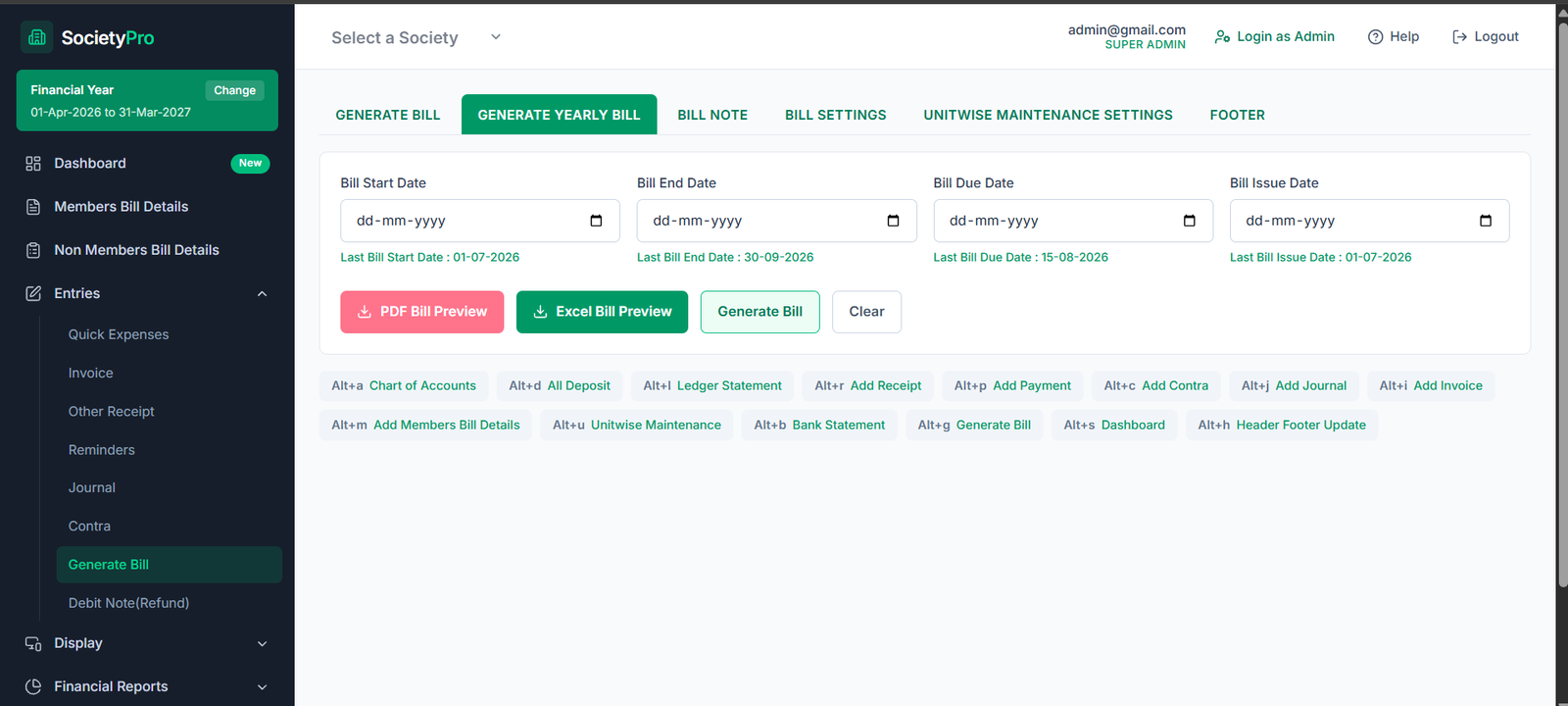Open Quick Expenses in sidebar
This screenshot has width=1568, height=706.
pyautogui.click(x=119, y=334)
